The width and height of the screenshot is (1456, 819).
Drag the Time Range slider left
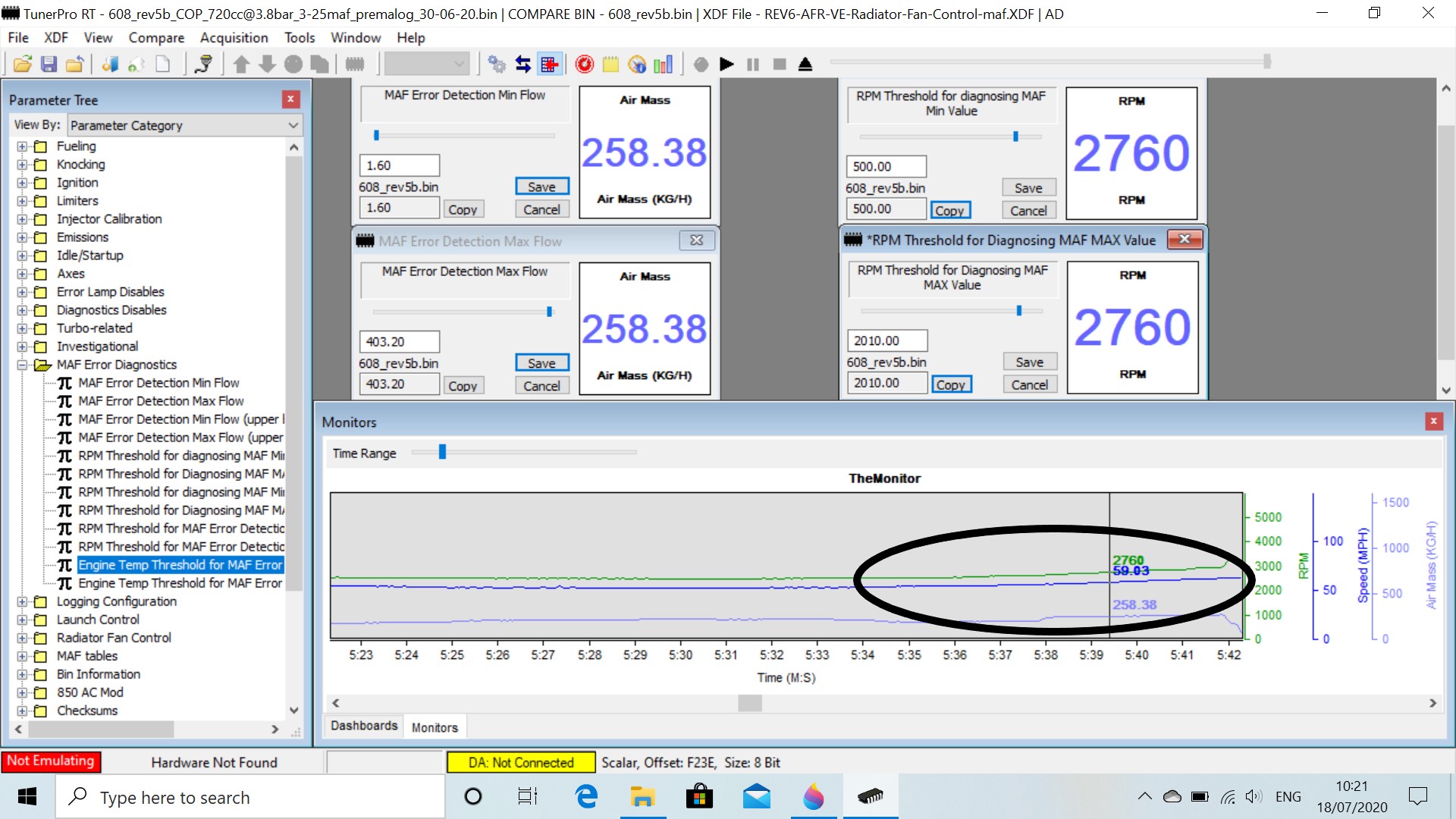click(441, 452)
